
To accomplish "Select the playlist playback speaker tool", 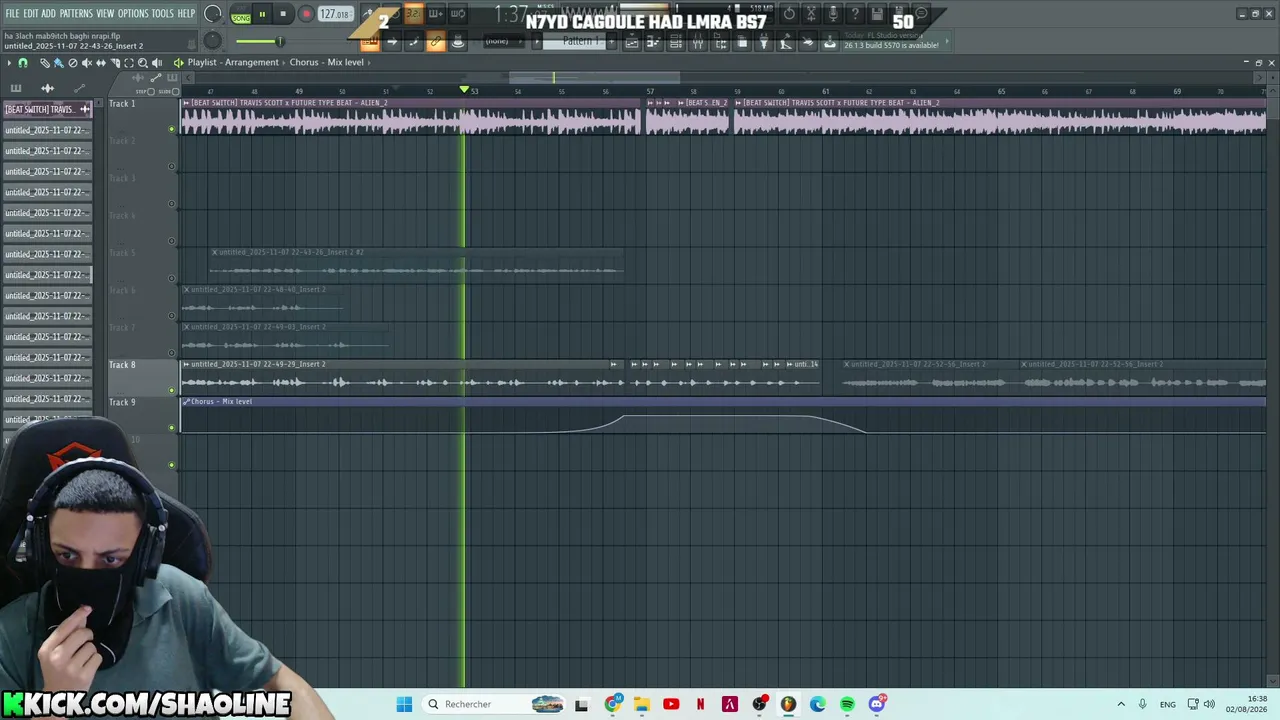I will (157, 63).
